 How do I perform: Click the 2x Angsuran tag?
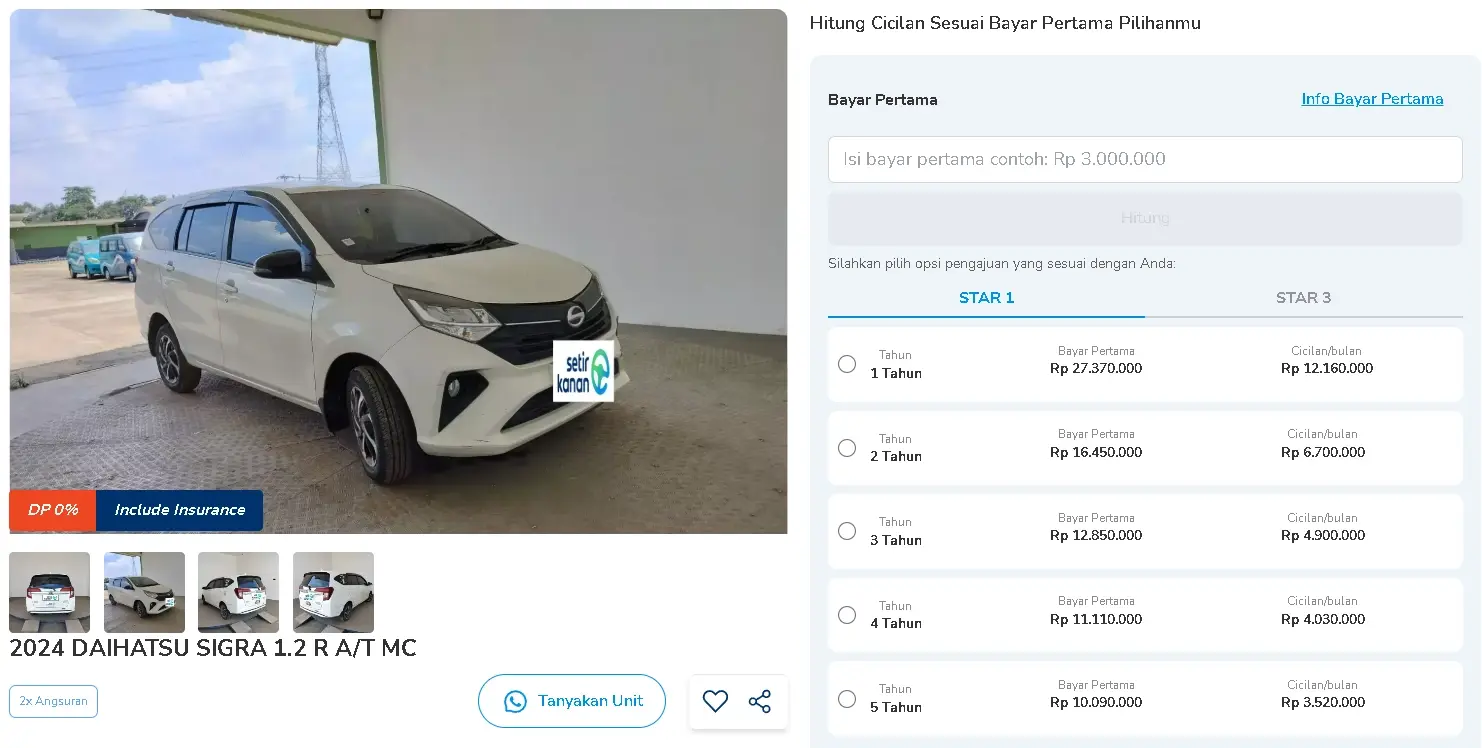[x=53, y=701]
